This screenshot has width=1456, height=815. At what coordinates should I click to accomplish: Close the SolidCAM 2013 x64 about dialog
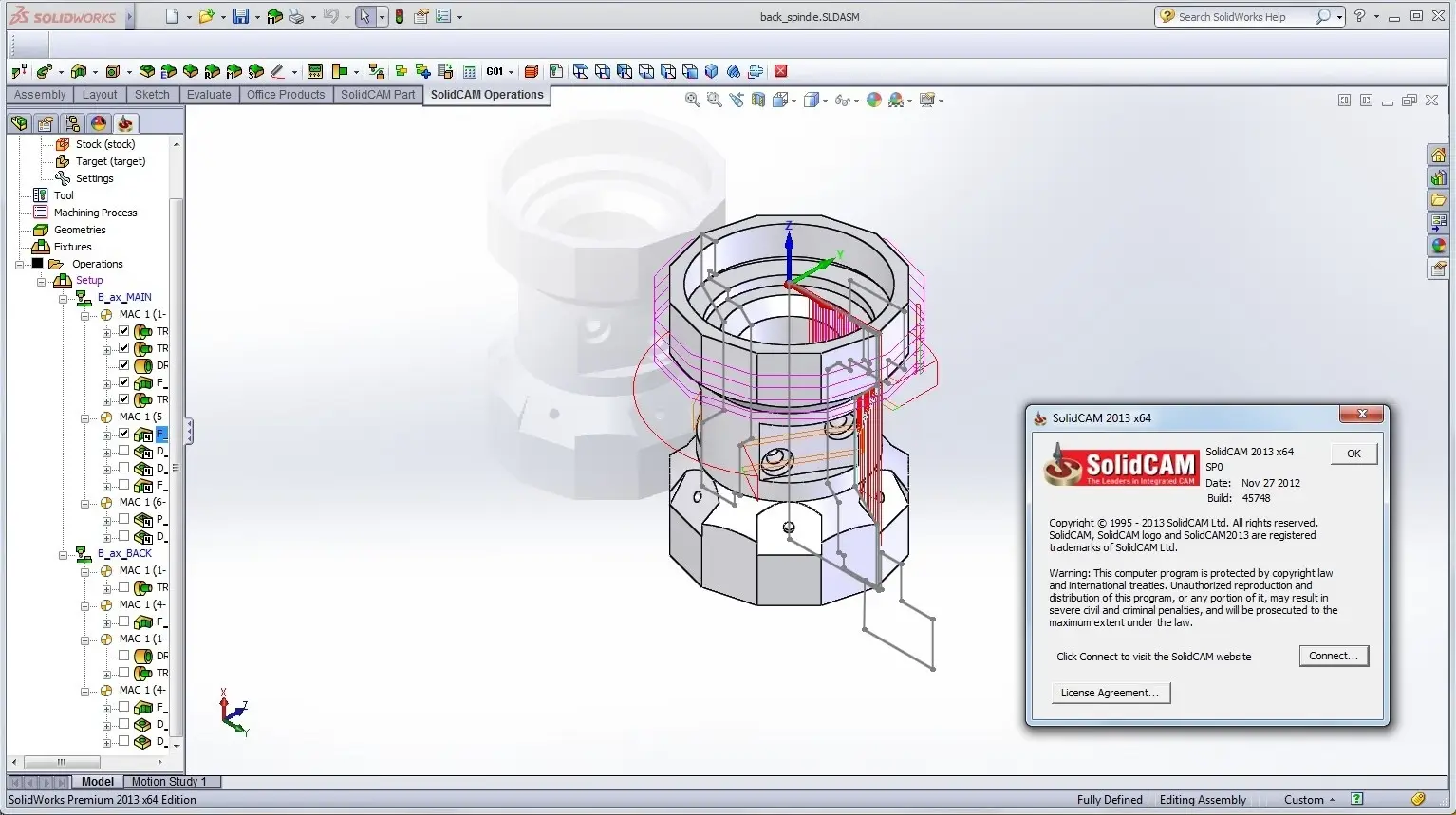coord(1362,414)
